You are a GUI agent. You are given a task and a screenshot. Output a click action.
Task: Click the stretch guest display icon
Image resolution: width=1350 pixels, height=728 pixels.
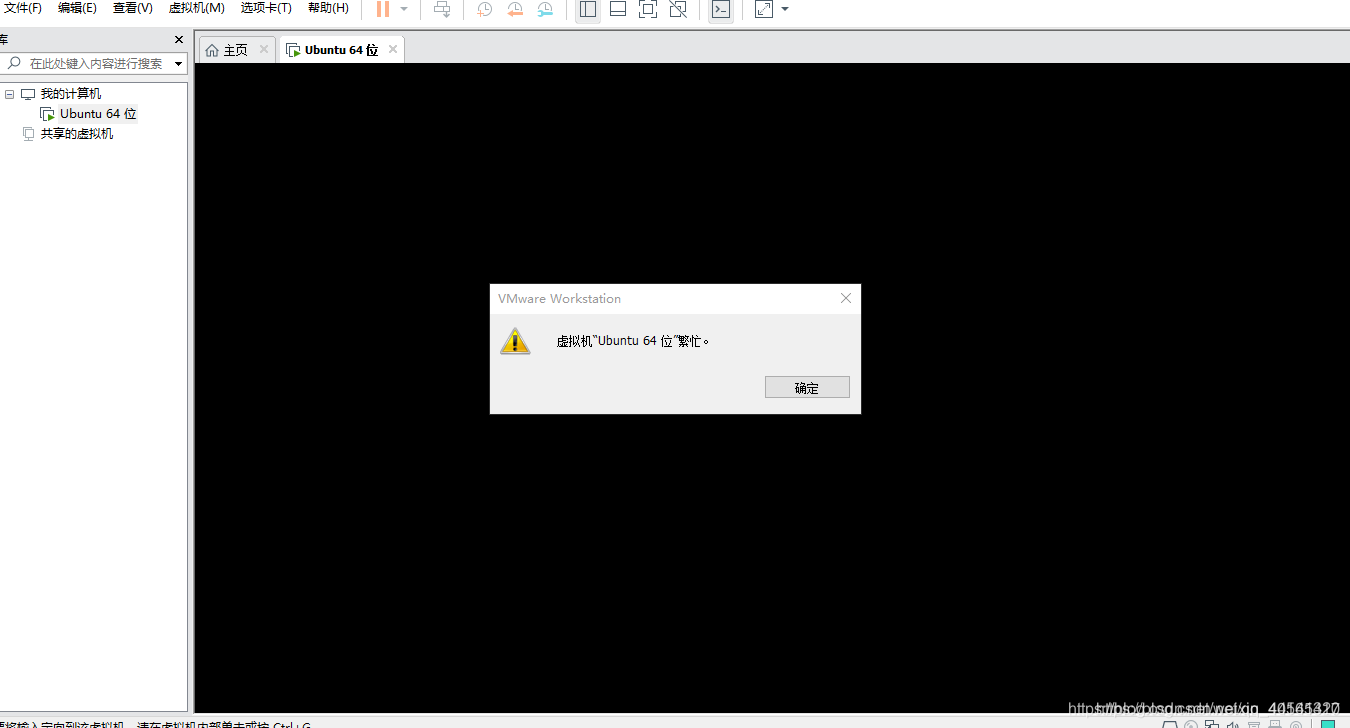pos(764,9)
